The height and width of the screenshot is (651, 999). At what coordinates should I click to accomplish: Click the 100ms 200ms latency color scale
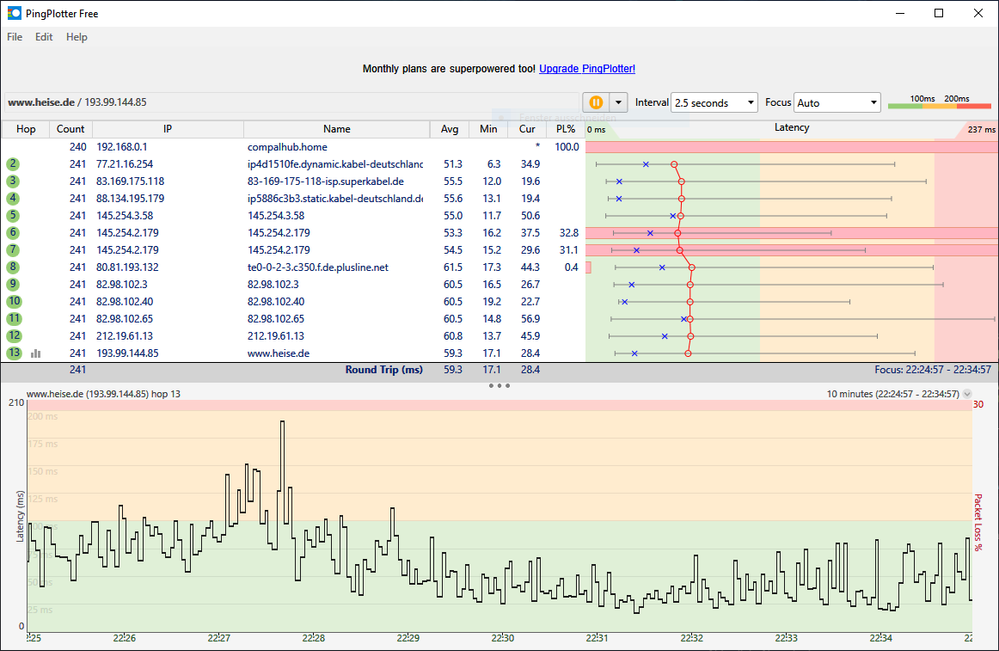click(x=940, y=102)
